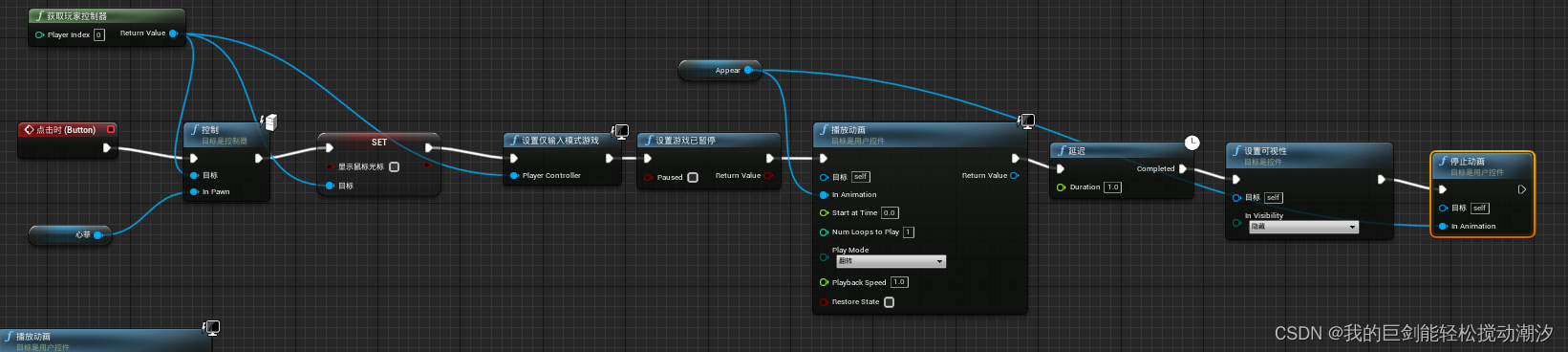Click the Start at Time green pin
1568x352 pixels.
pos(824,212)
